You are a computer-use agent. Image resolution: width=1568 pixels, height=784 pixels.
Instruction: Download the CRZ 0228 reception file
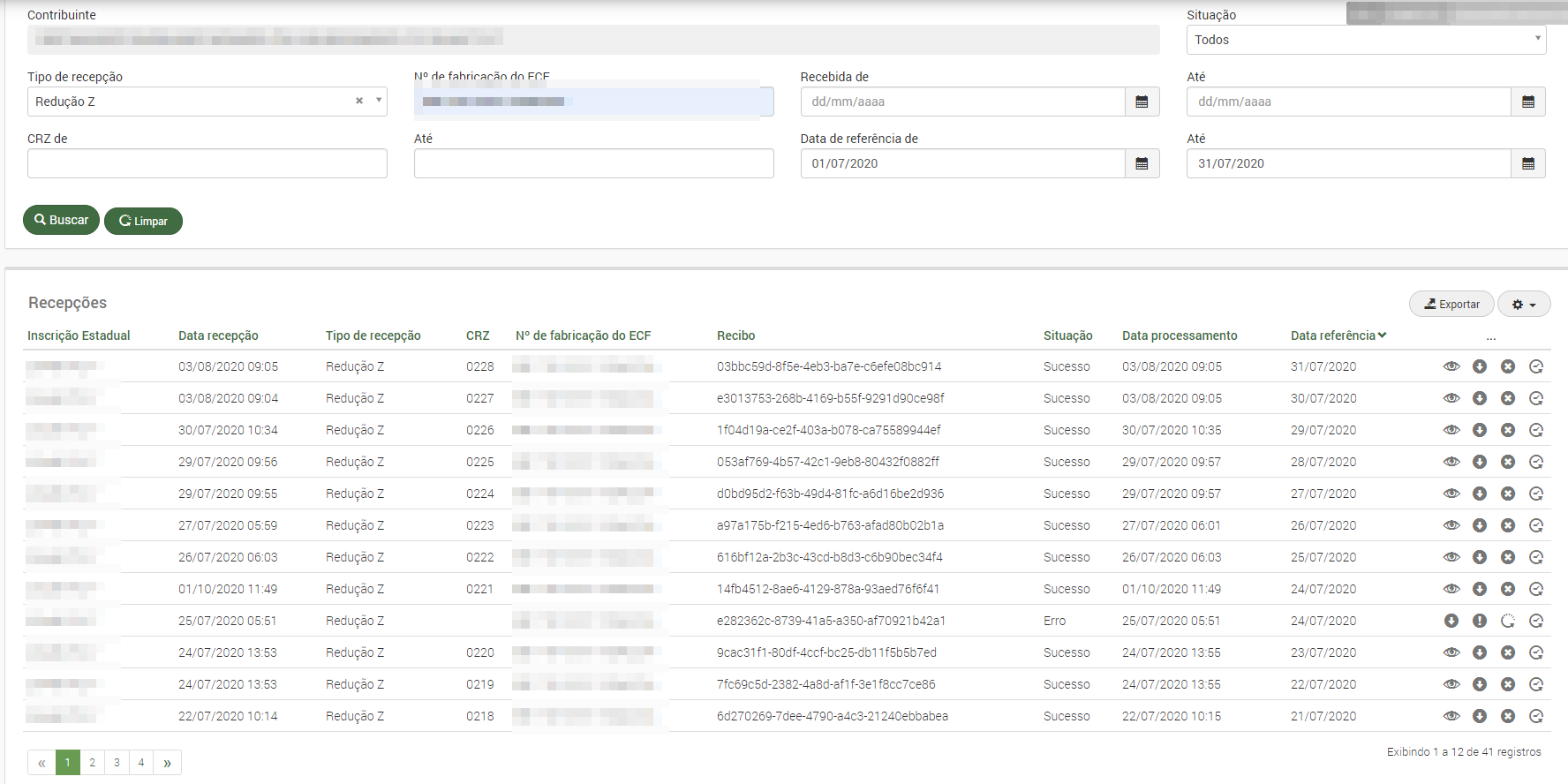[1480, 366]
